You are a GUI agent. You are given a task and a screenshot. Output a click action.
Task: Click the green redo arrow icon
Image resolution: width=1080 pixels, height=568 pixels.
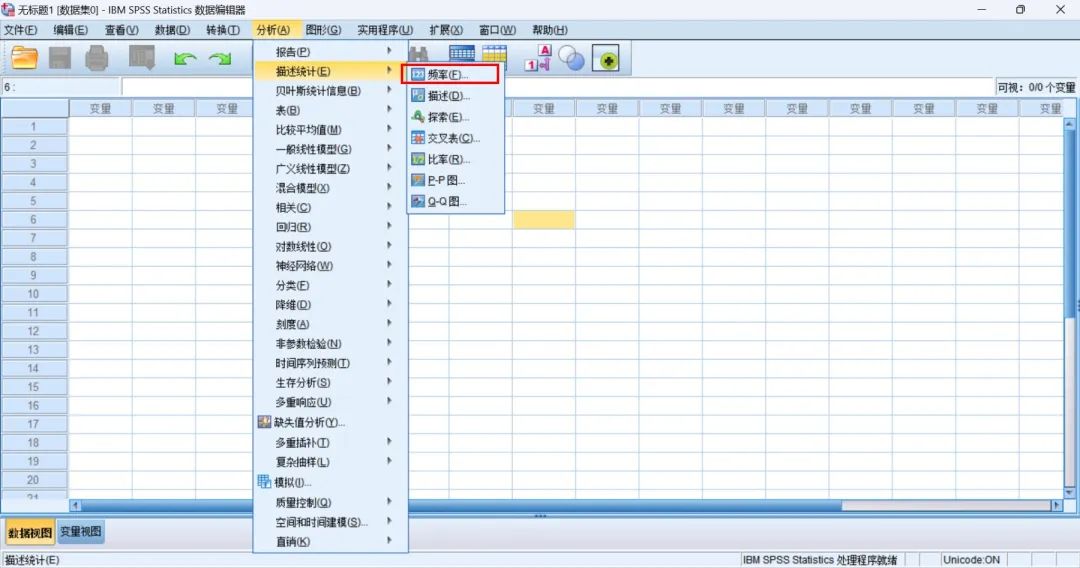(x=220, y=59)
